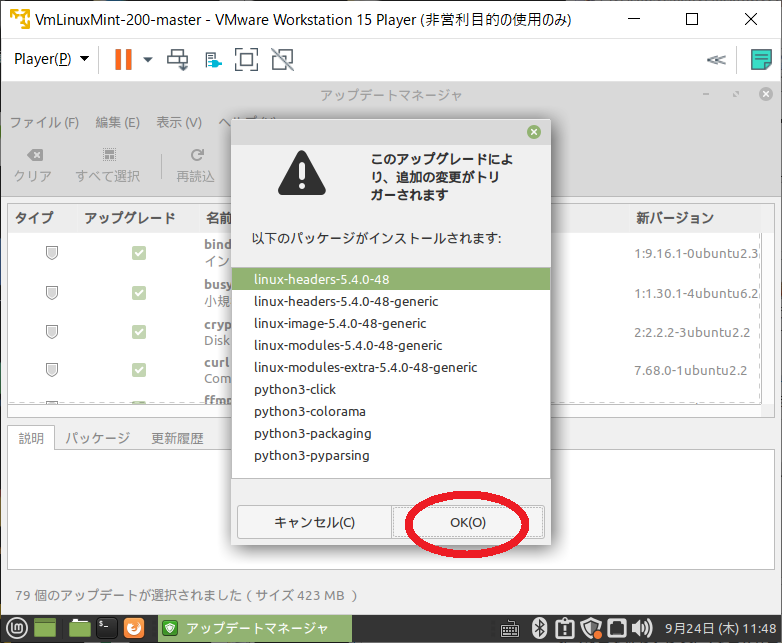782x643 pixels.
Task: Open the Player(P) menu dropdown
Action: pos(51,59)
